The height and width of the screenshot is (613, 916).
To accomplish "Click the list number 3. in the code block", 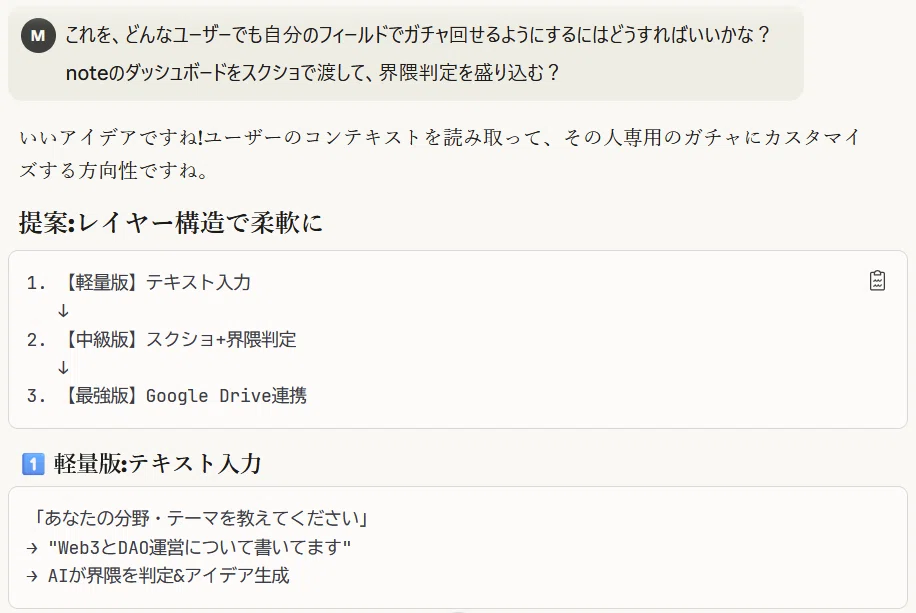I will pos(36,396).
